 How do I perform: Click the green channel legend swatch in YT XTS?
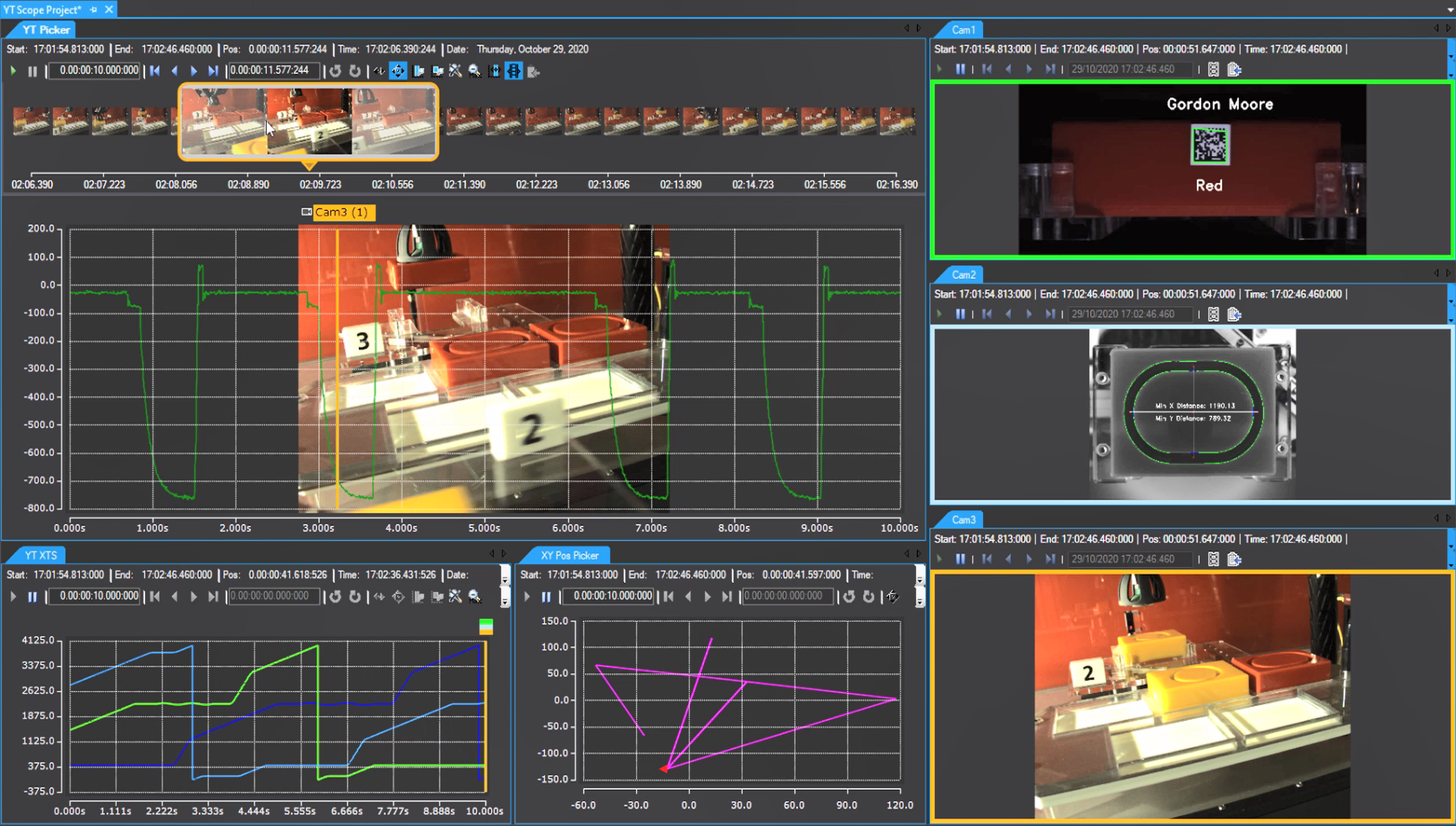pyautogui.click(x=486, y=623)
